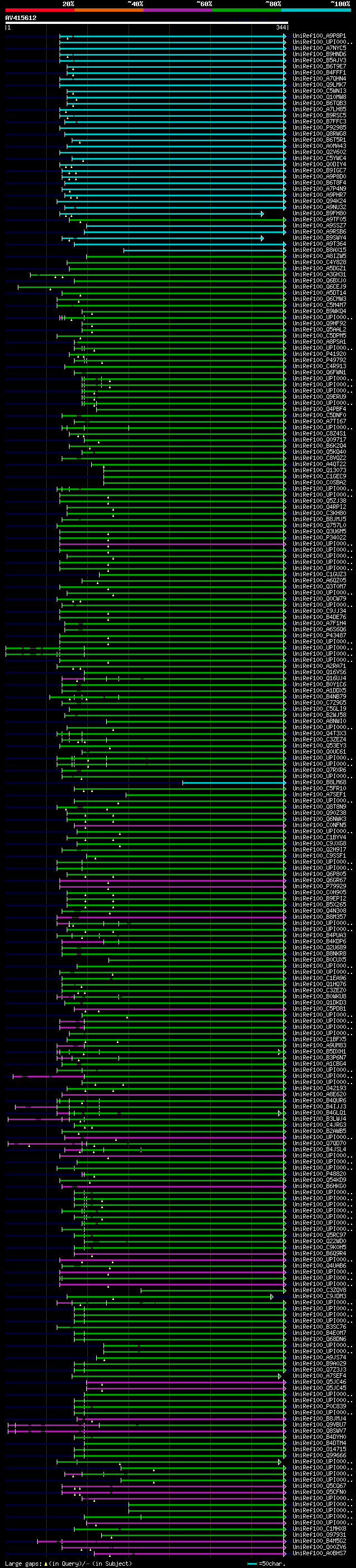Select the UniRef100_C5M4M7 hit
356x1568 pixels.
click(x=319, y=305)
